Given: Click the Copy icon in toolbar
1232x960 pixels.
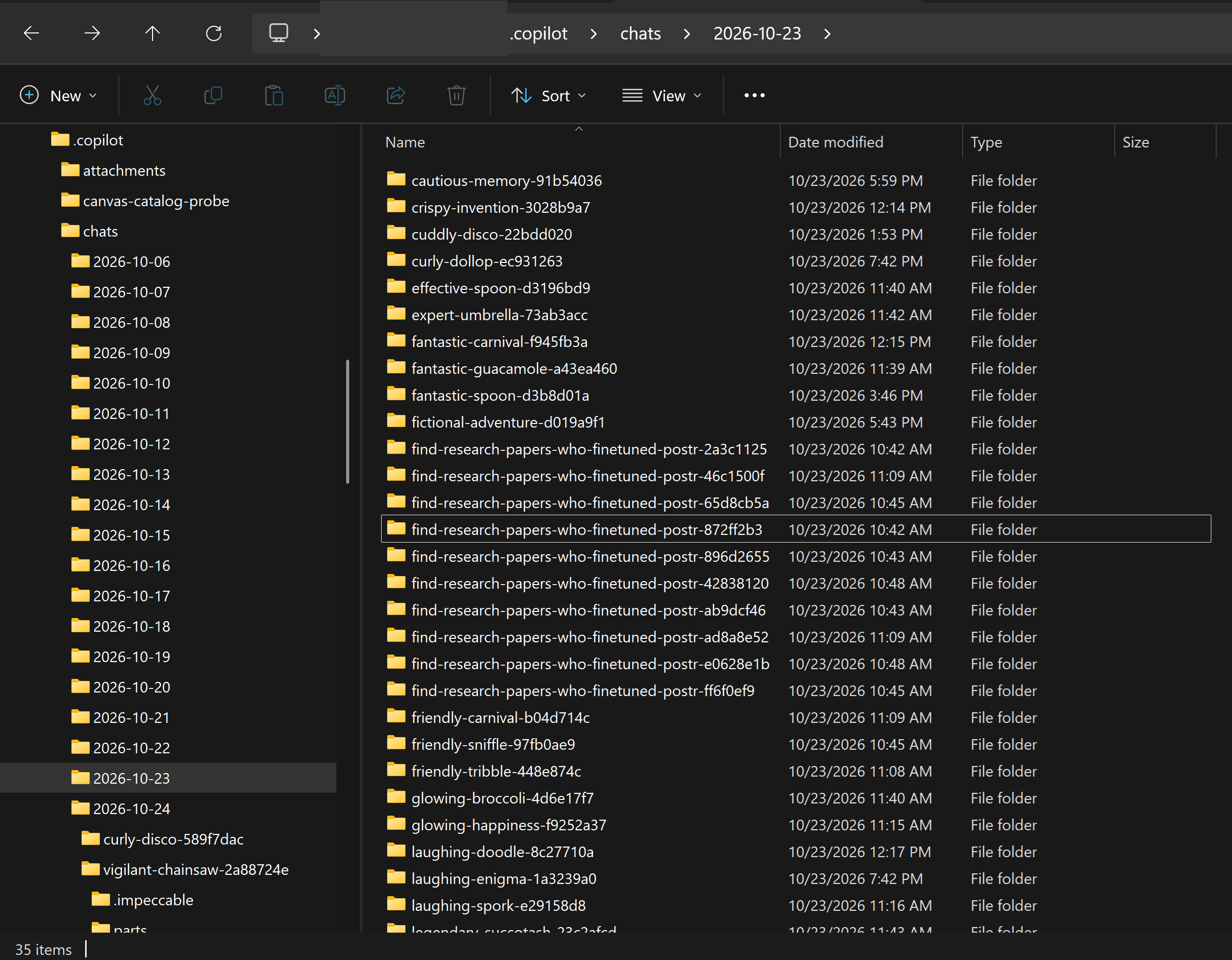Looking at the screenshot, I should [213, 95].
